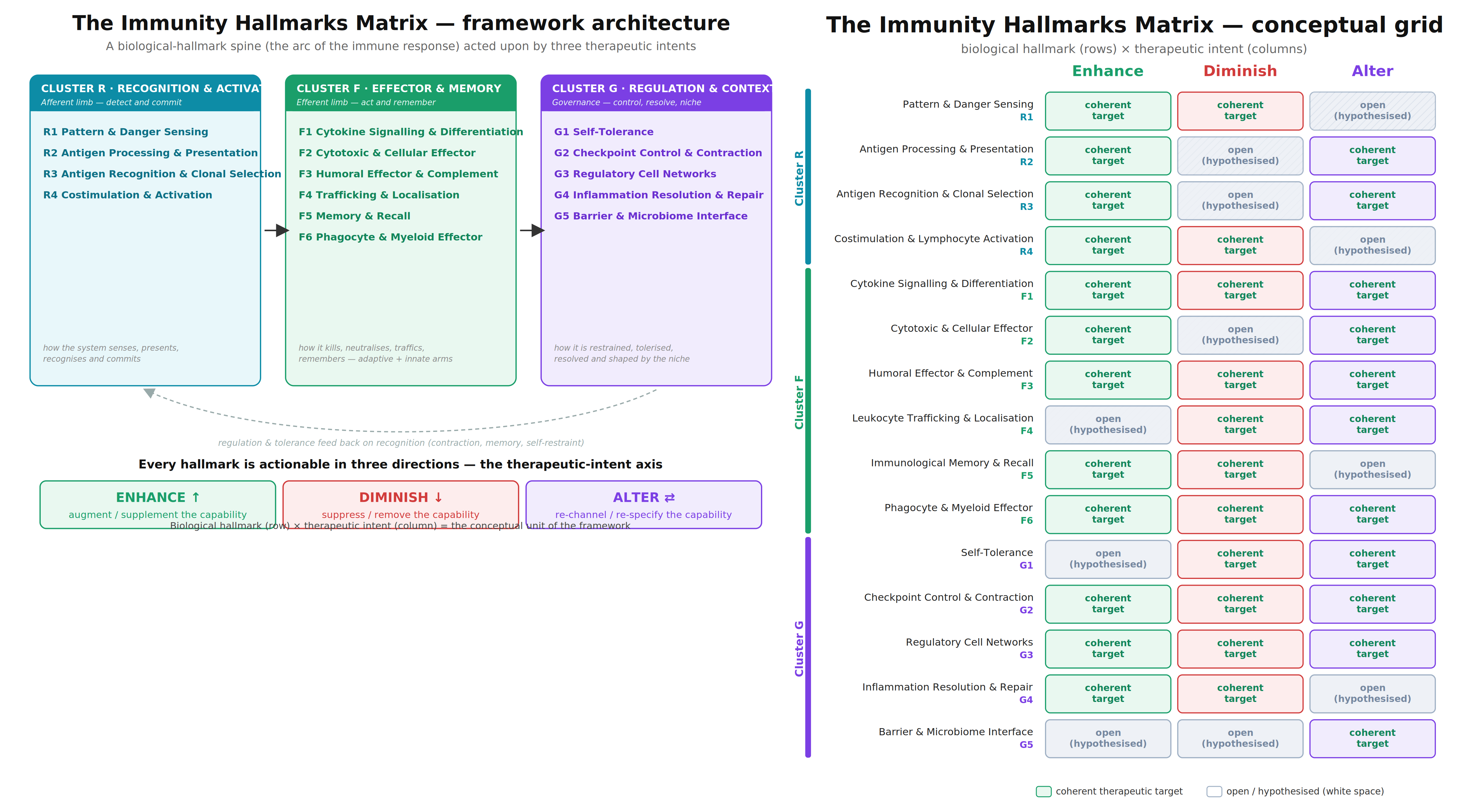The height and width of the screenshot is (812, 1468).
Task: Click the ALTER ⇄ intent box
Action: click(x=644, y=505)
